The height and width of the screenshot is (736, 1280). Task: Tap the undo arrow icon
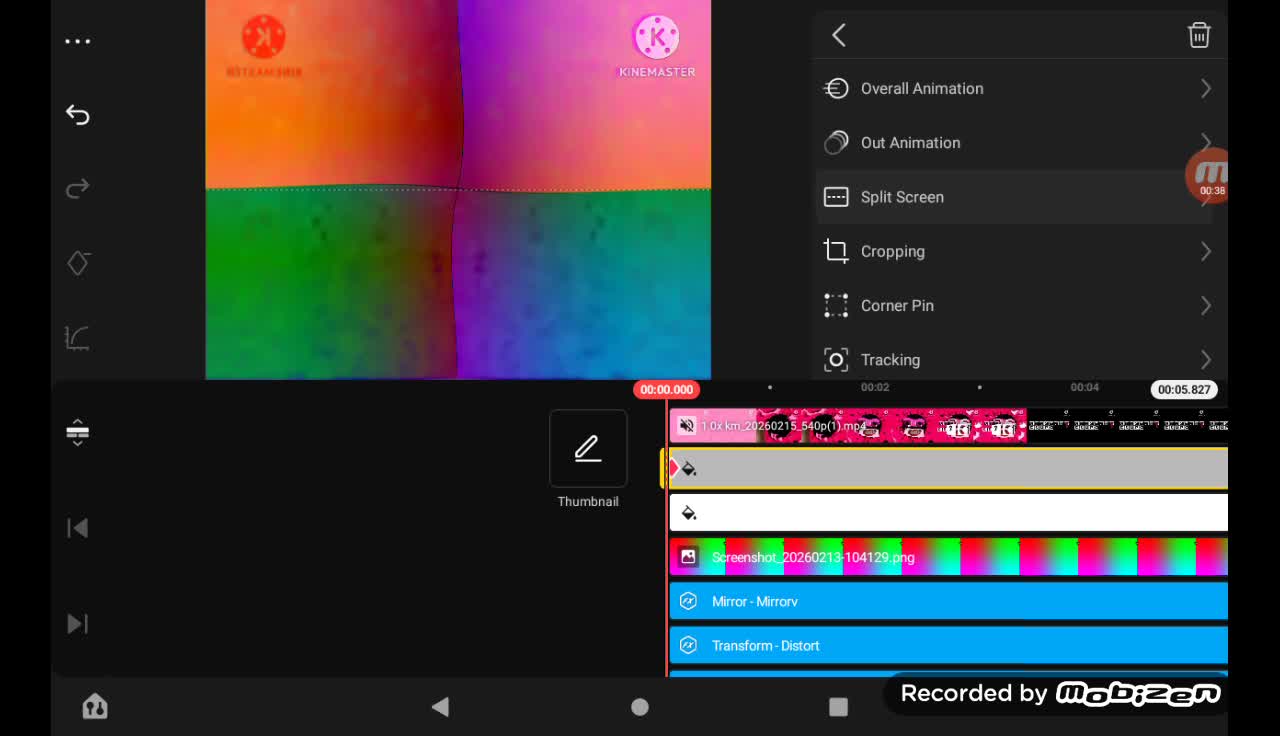coord(78,115)
